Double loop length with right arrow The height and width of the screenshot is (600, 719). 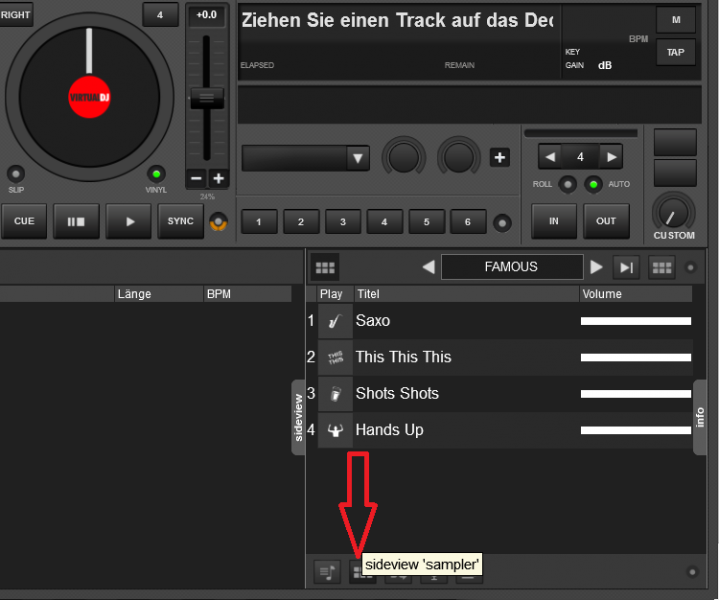tap(611, 157)
